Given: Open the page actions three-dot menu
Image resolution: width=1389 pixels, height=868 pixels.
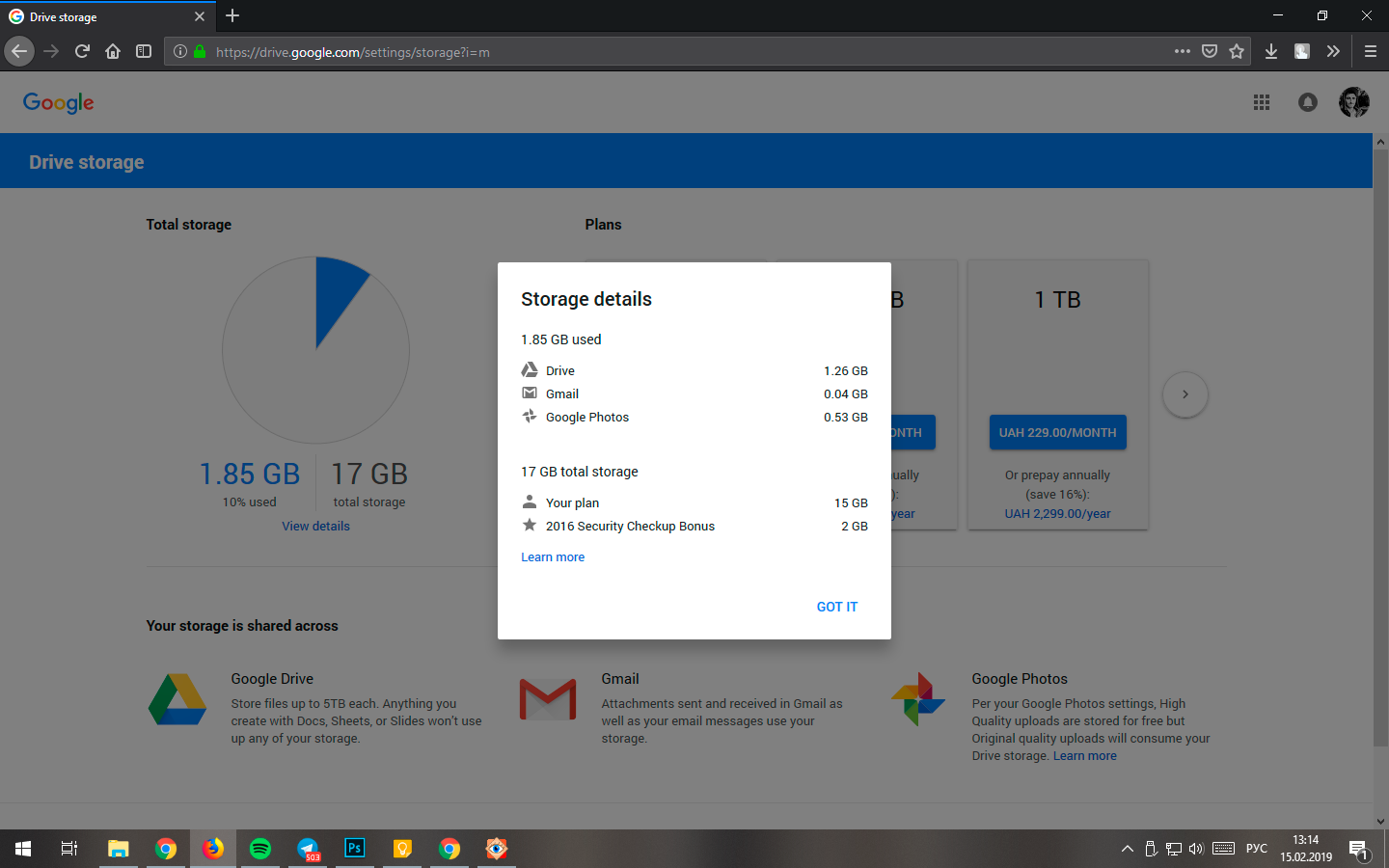Looking at the screenshot, I should coord(1183,51).
